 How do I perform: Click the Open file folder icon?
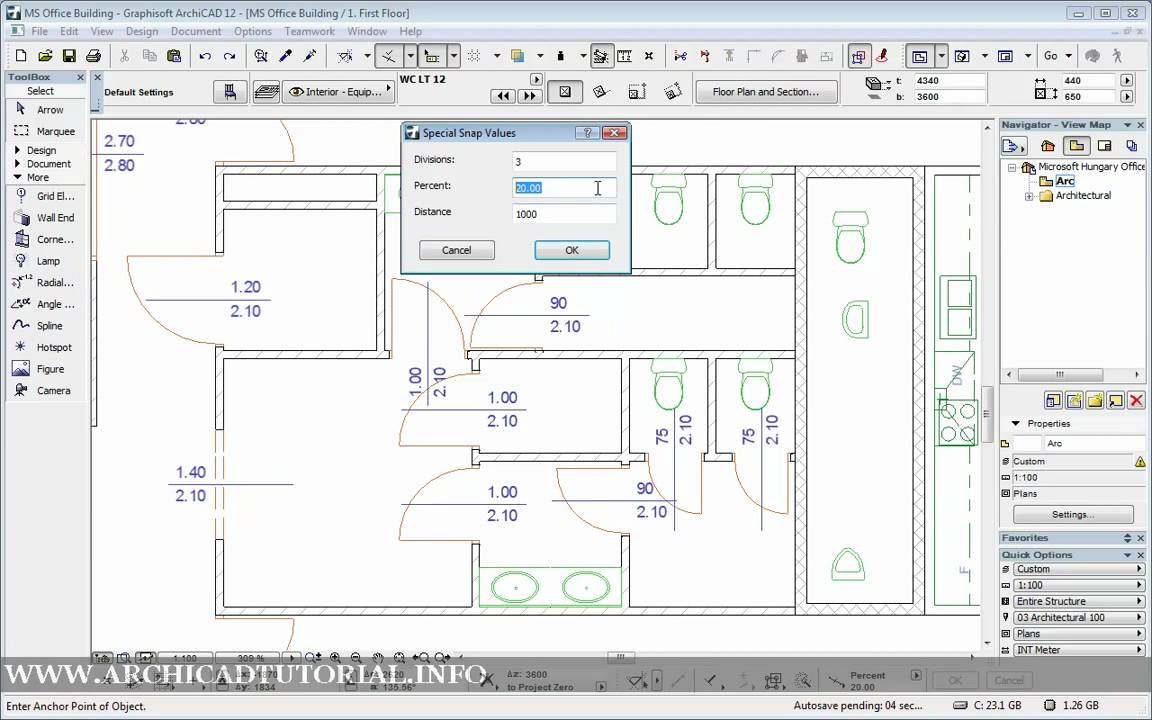[45, 56]
